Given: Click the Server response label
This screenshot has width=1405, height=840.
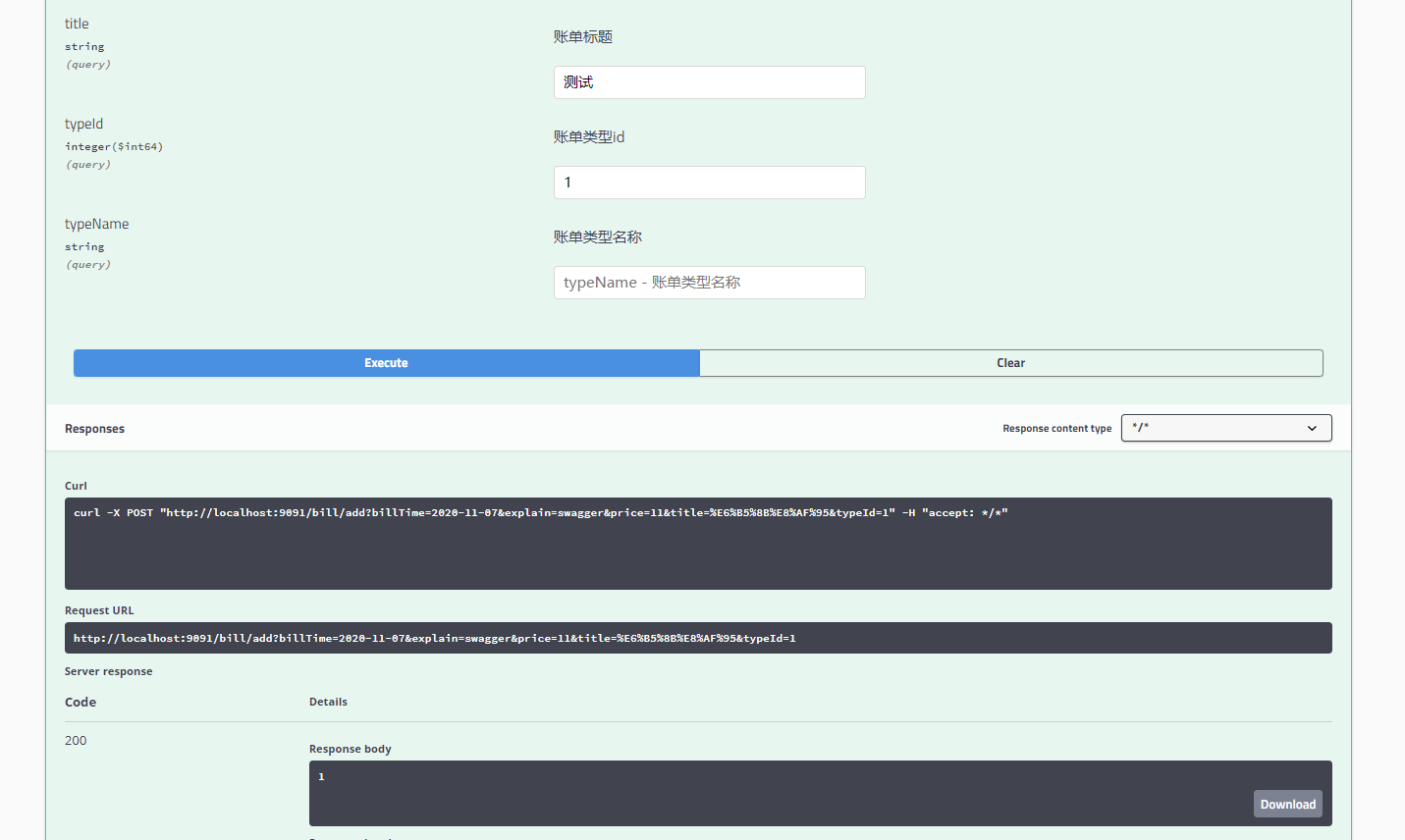Looking at the screenshot, I should point(108,671).
